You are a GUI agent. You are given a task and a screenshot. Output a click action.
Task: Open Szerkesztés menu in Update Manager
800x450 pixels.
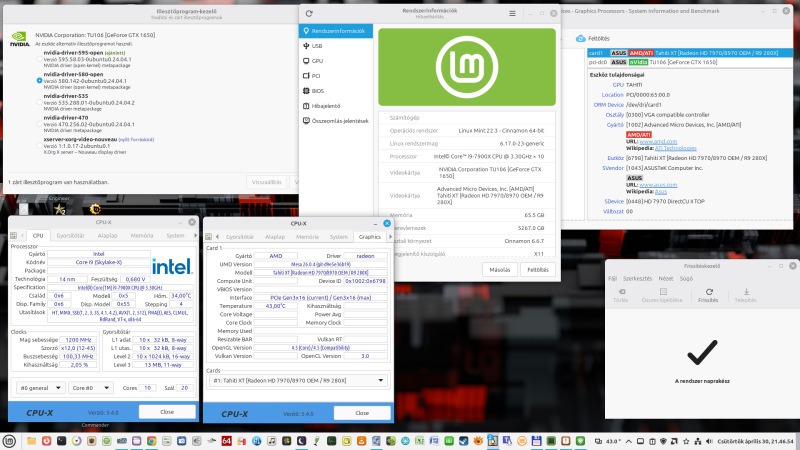click(637, 279)
